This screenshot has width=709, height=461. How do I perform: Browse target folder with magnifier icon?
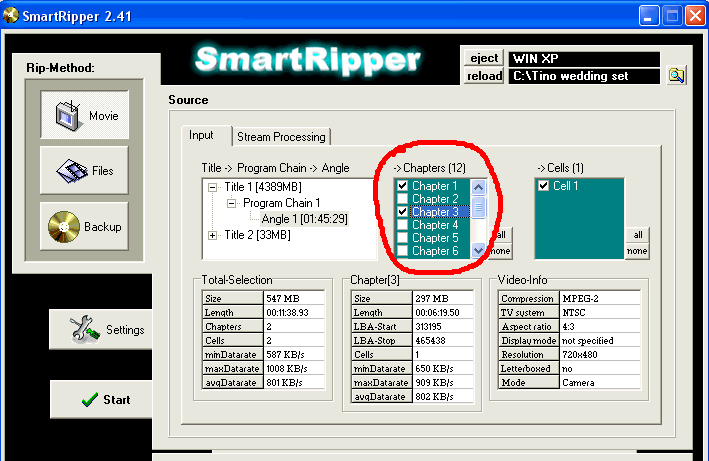click(676, 75)
